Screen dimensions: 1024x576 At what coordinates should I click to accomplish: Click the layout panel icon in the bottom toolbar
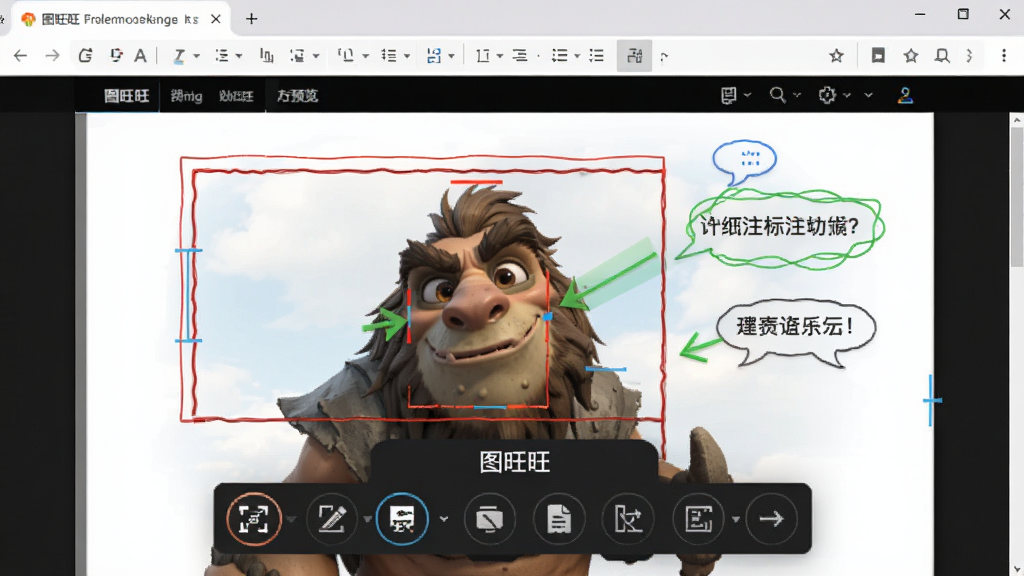[699, 519]
